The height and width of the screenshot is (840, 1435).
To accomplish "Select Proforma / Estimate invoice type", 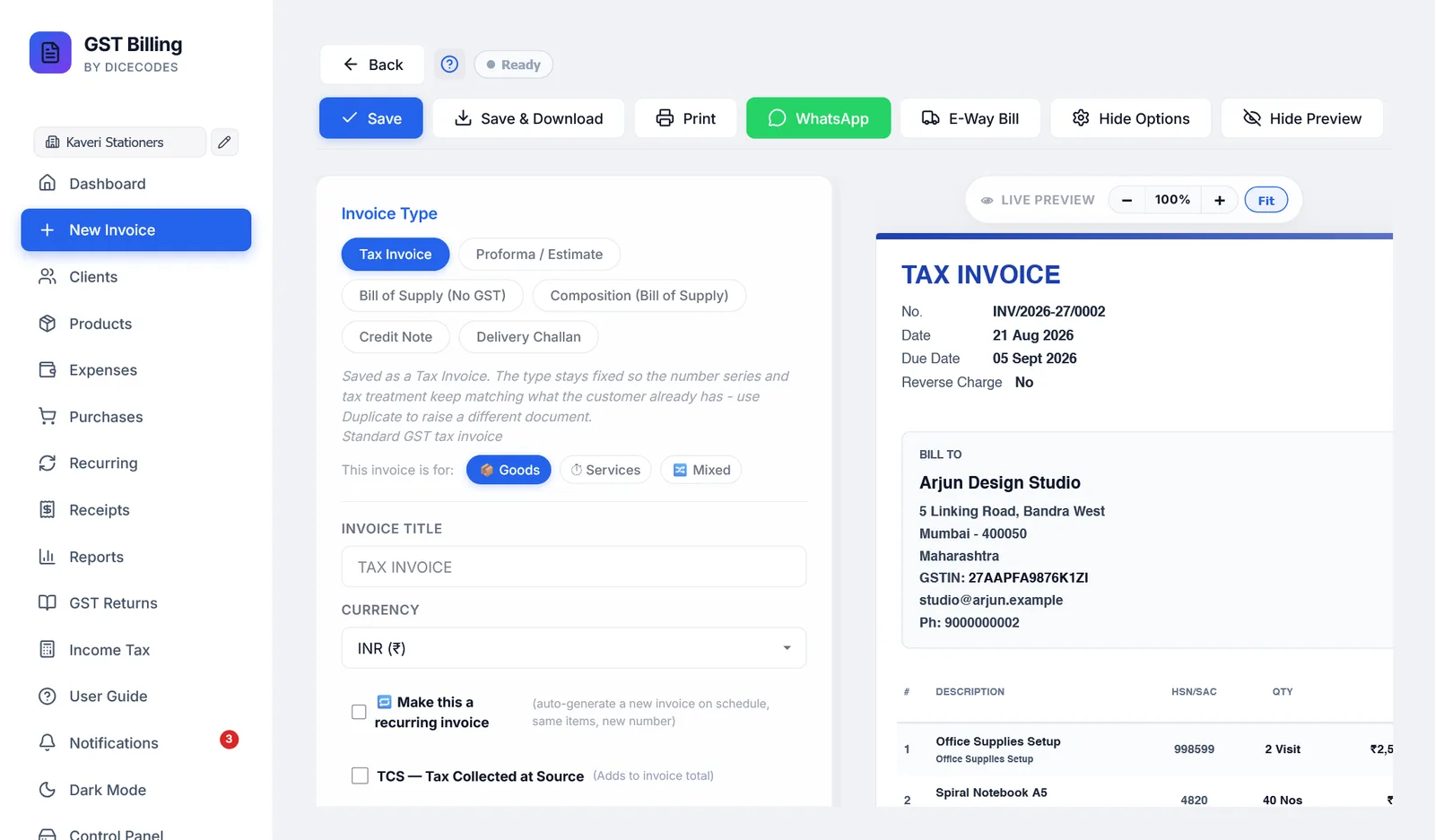I will click(539, 255).
